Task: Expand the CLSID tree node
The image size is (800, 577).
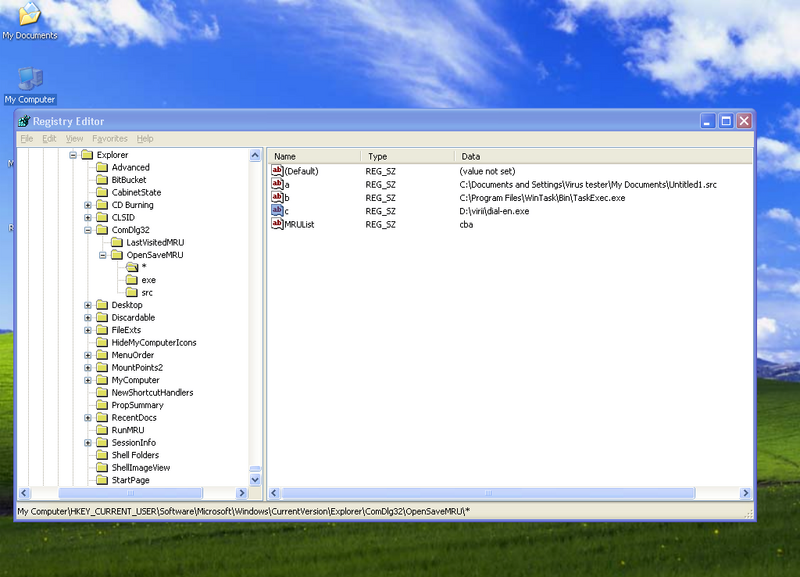Action: click(x=88, y=217)
